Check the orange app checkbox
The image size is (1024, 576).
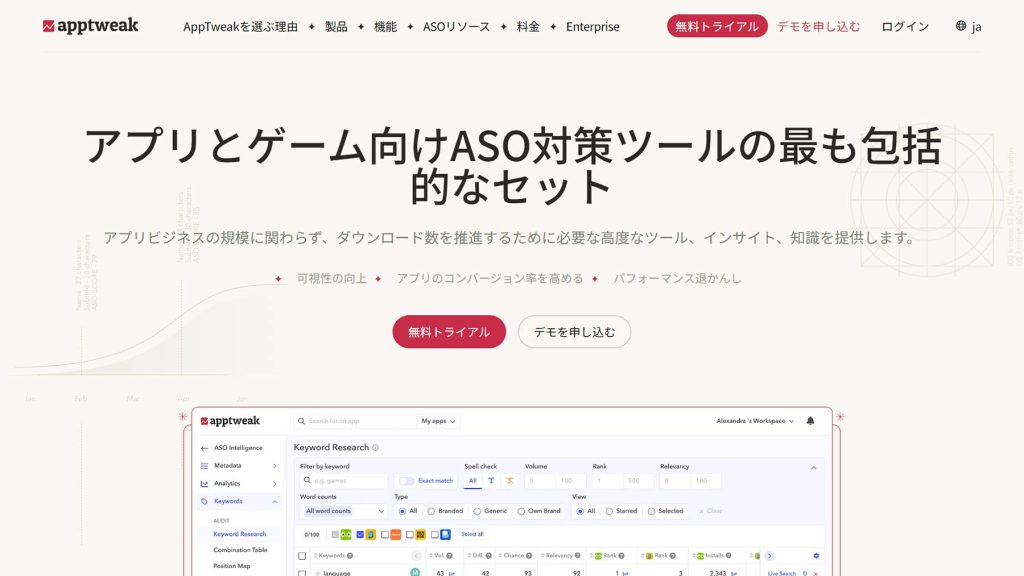click(385, 535)
